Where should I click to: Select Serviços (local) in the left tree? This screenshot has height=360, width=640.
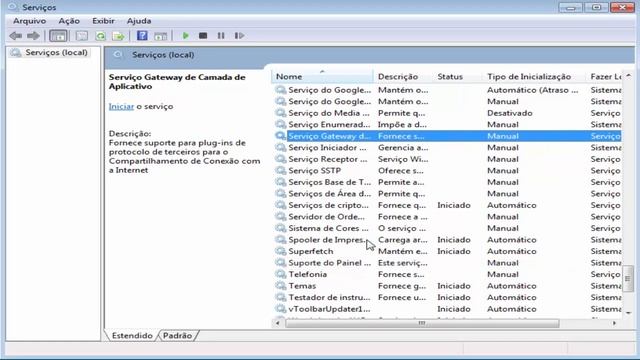56,52
